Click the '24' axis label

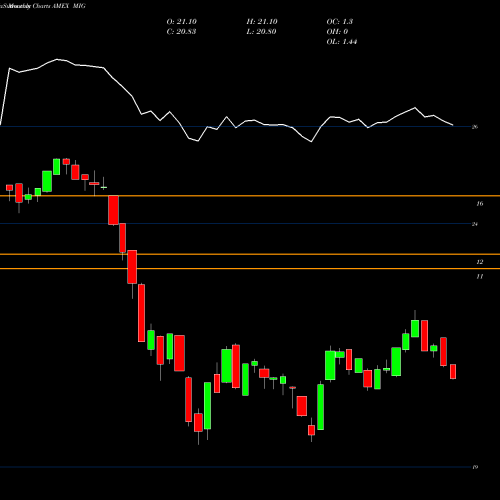(x=475, y=224)
